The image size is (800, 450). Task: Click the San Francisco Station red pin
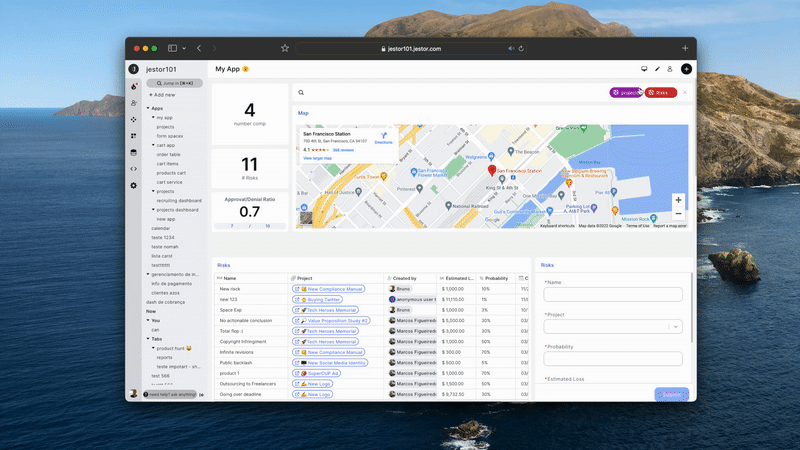[x=492, y=170]
